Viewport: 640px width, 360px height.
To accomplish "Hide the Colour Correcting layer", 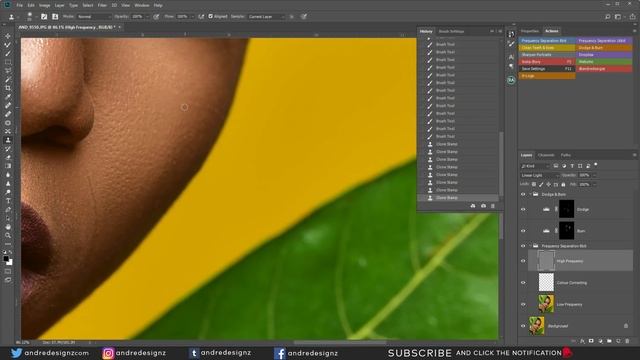I will 523,283.
